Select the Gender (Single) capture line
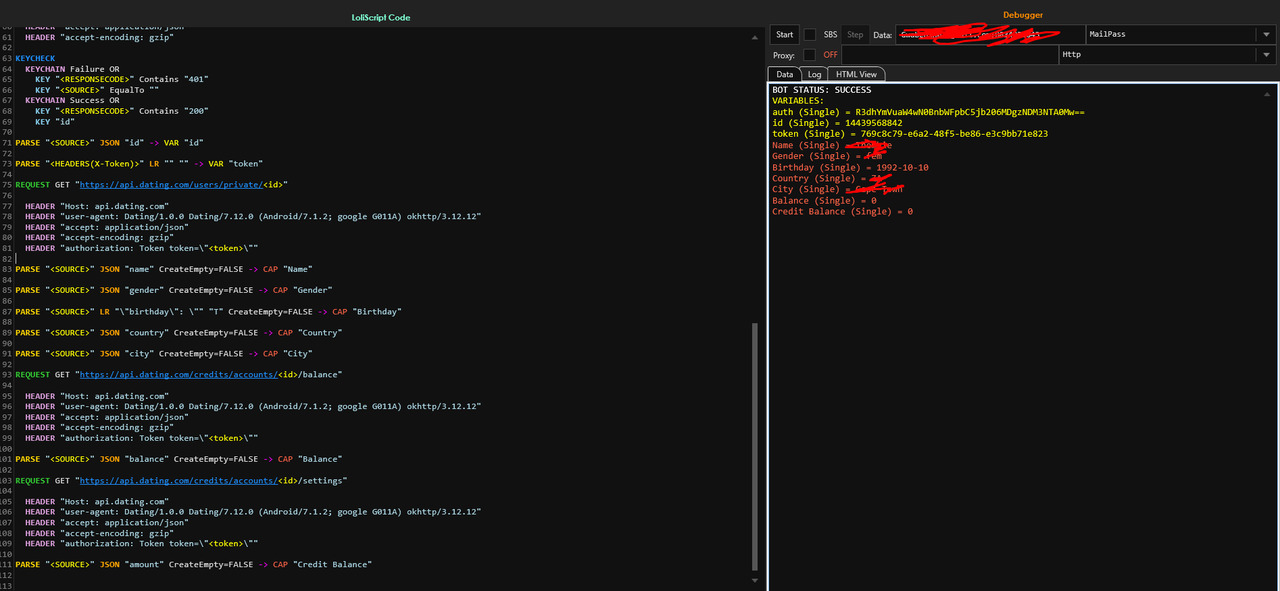1280x591 pixels. tap(827, 156)
